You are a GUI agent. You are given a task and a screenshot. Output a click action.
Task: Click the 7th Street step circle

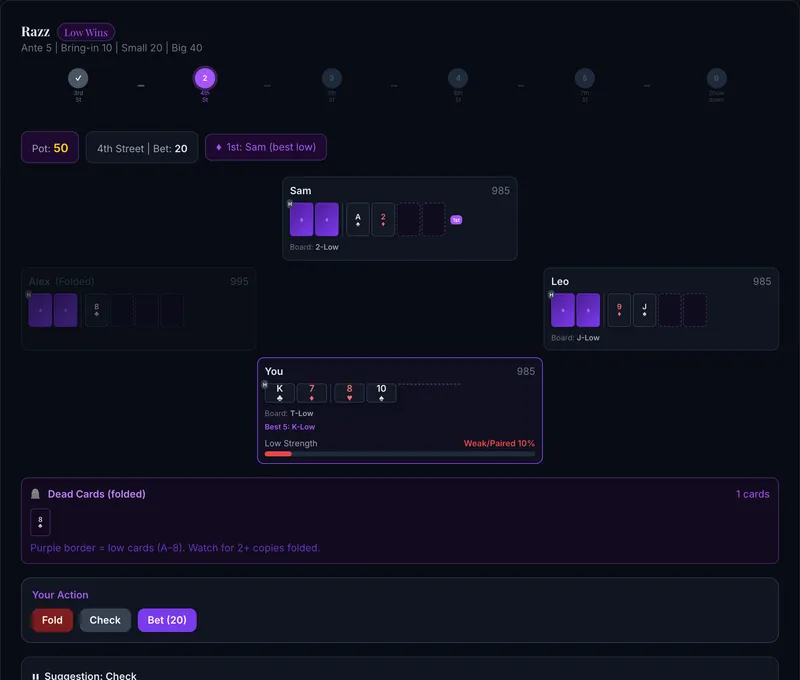click(585, 78)
